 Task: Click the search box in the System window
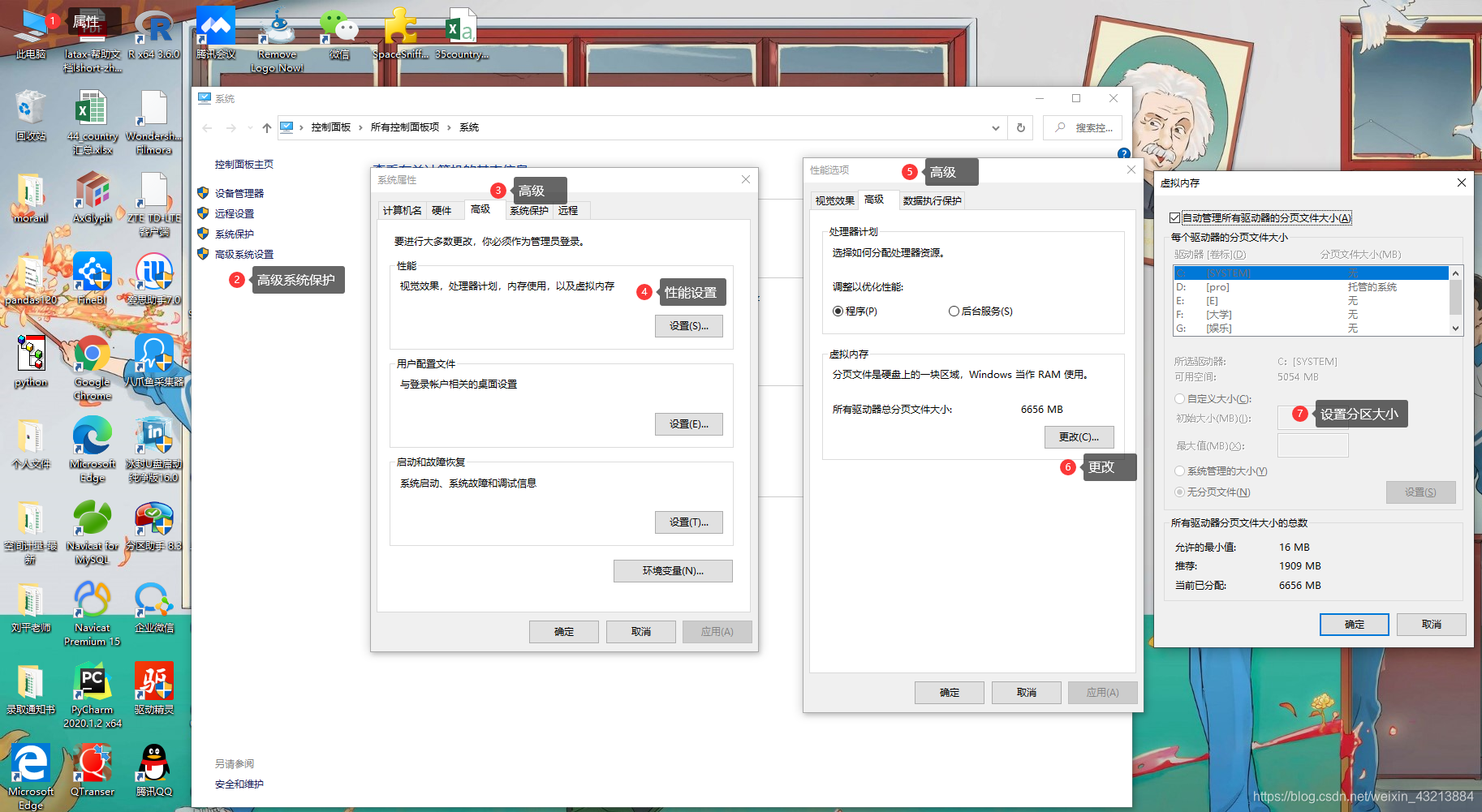1083,127
